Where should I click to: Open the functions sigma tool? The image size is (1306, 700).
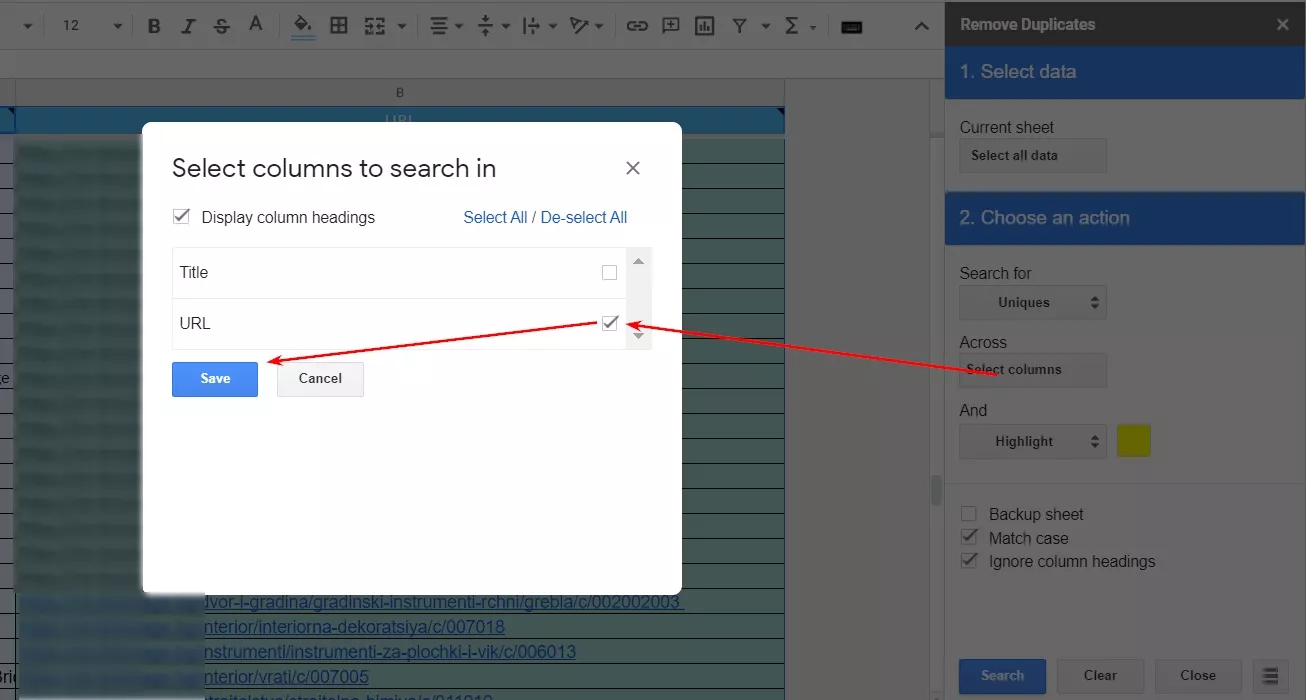coord(792,26)
